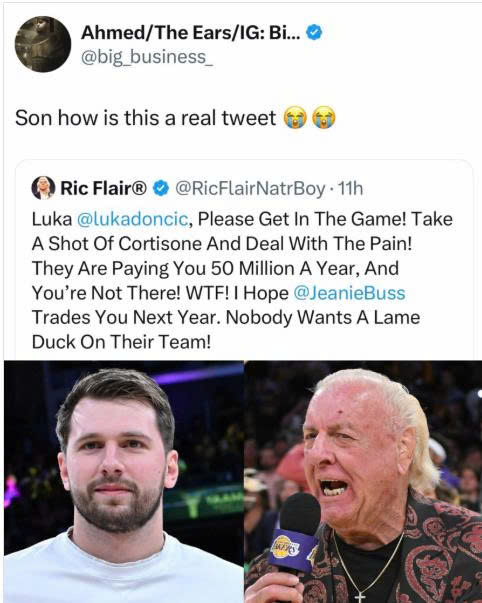This screenshot has height=603, width=482.
Task: Open the 11h timestamp
Action: pyautogui.click(x=350, y=188)
